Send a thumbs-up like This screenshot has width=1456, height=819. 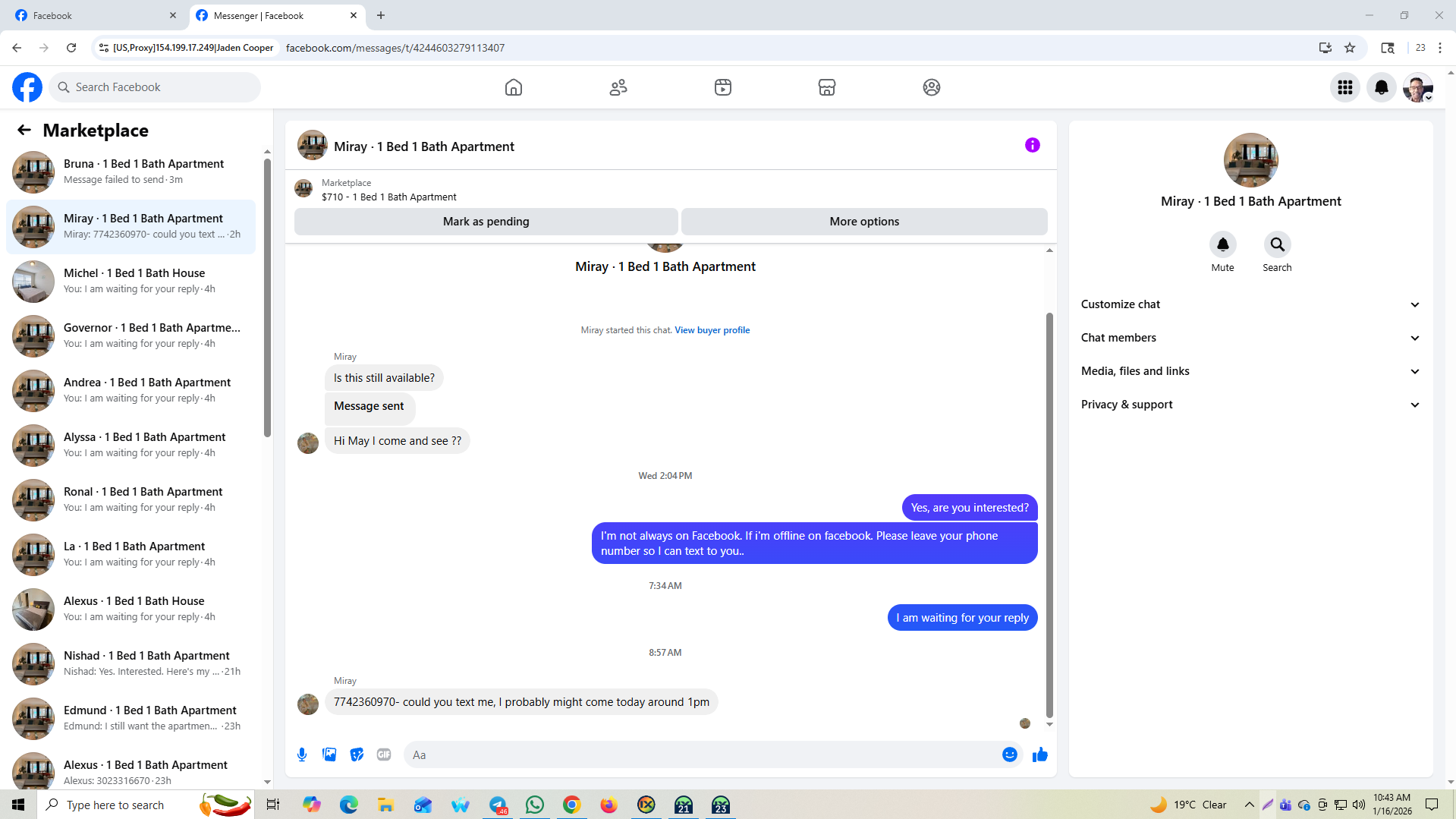coord(1040,754)
